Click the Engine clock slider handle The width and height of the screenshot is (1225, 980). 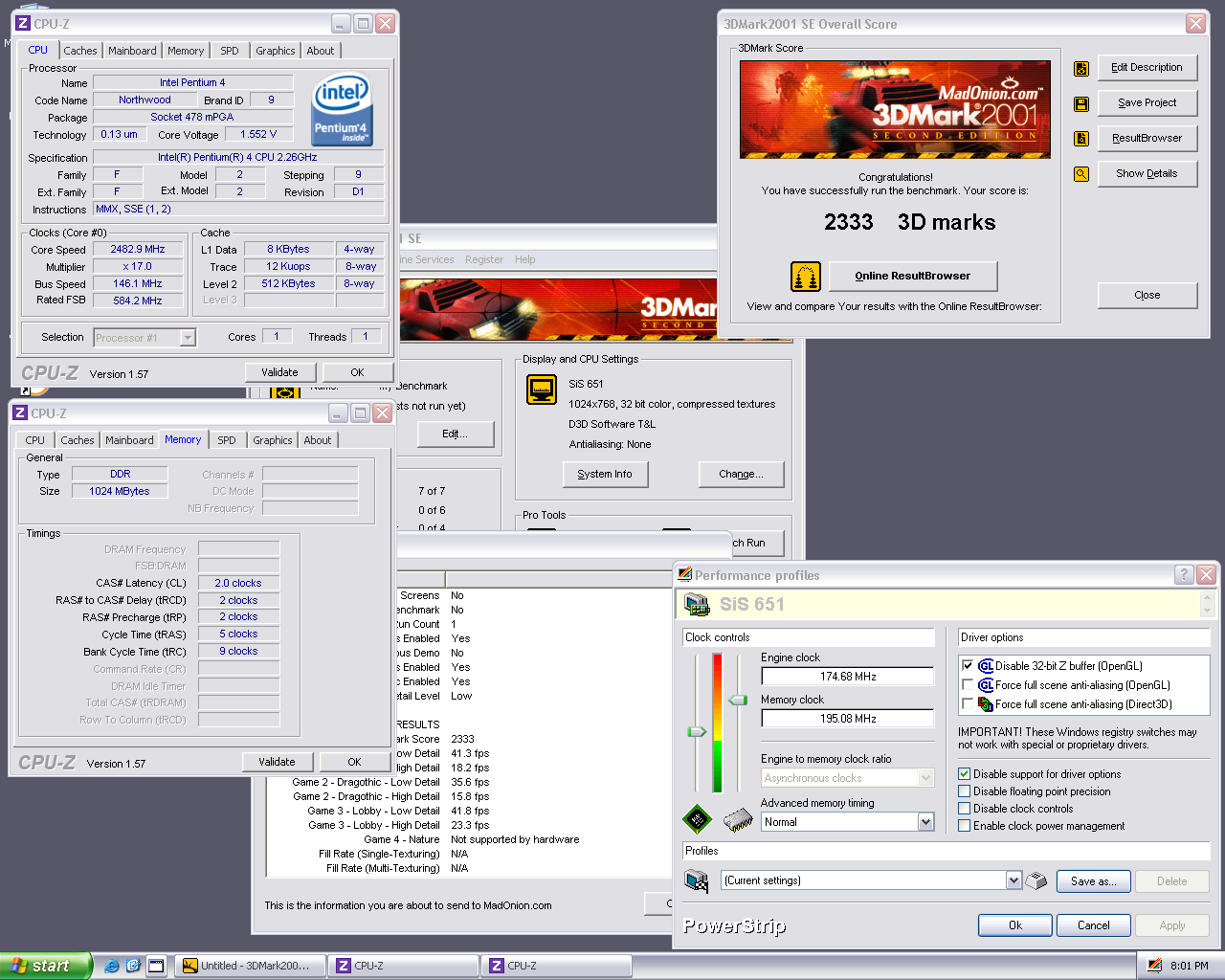pos(698,732)
